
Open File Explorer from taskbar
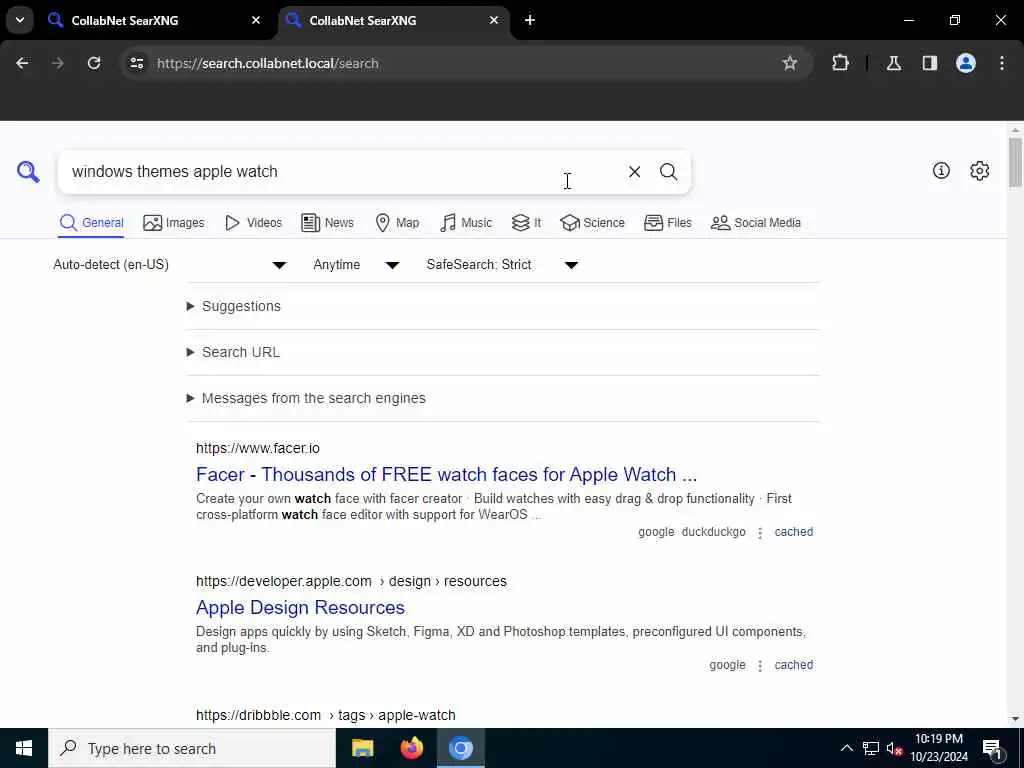[362, 748]
